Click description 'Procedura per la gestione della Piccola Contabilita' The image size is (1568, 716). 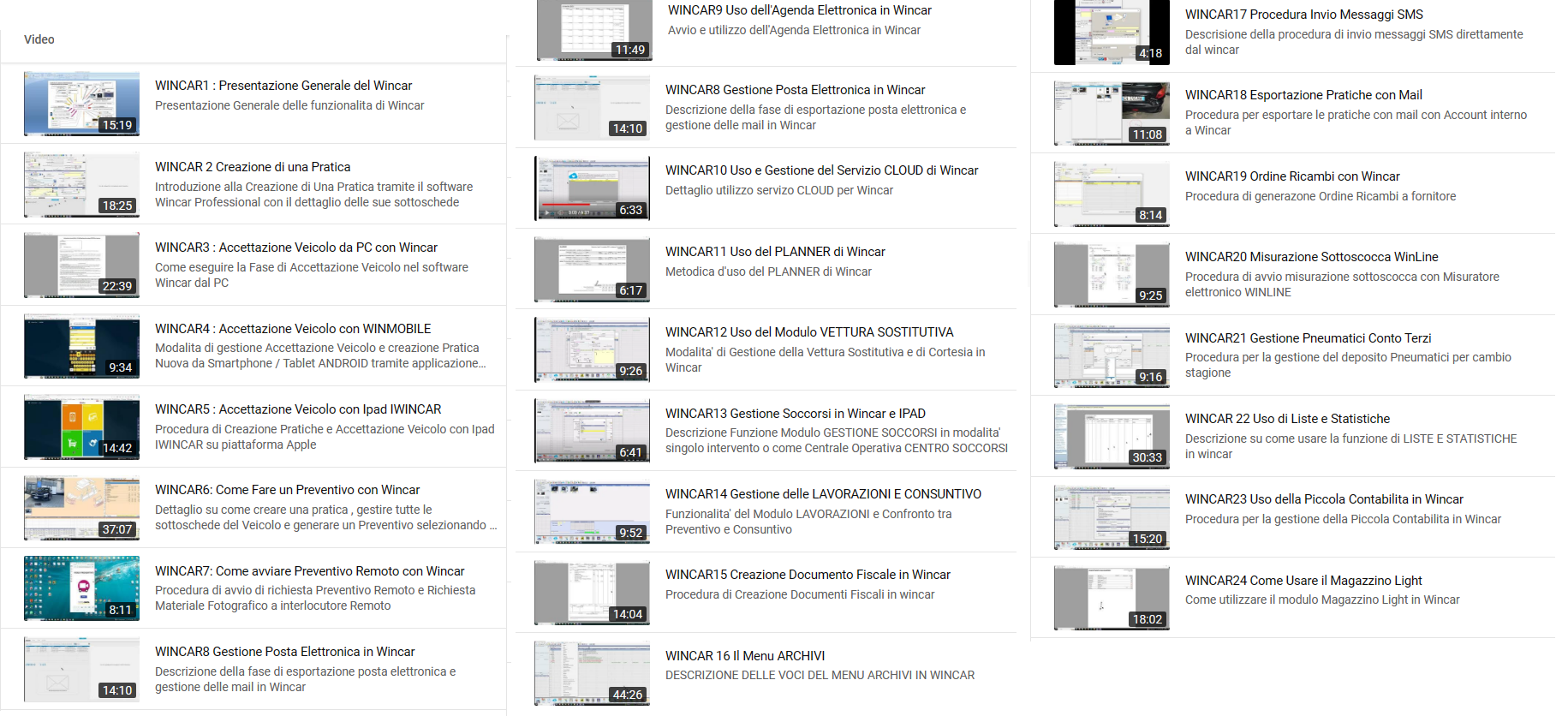1343,519
